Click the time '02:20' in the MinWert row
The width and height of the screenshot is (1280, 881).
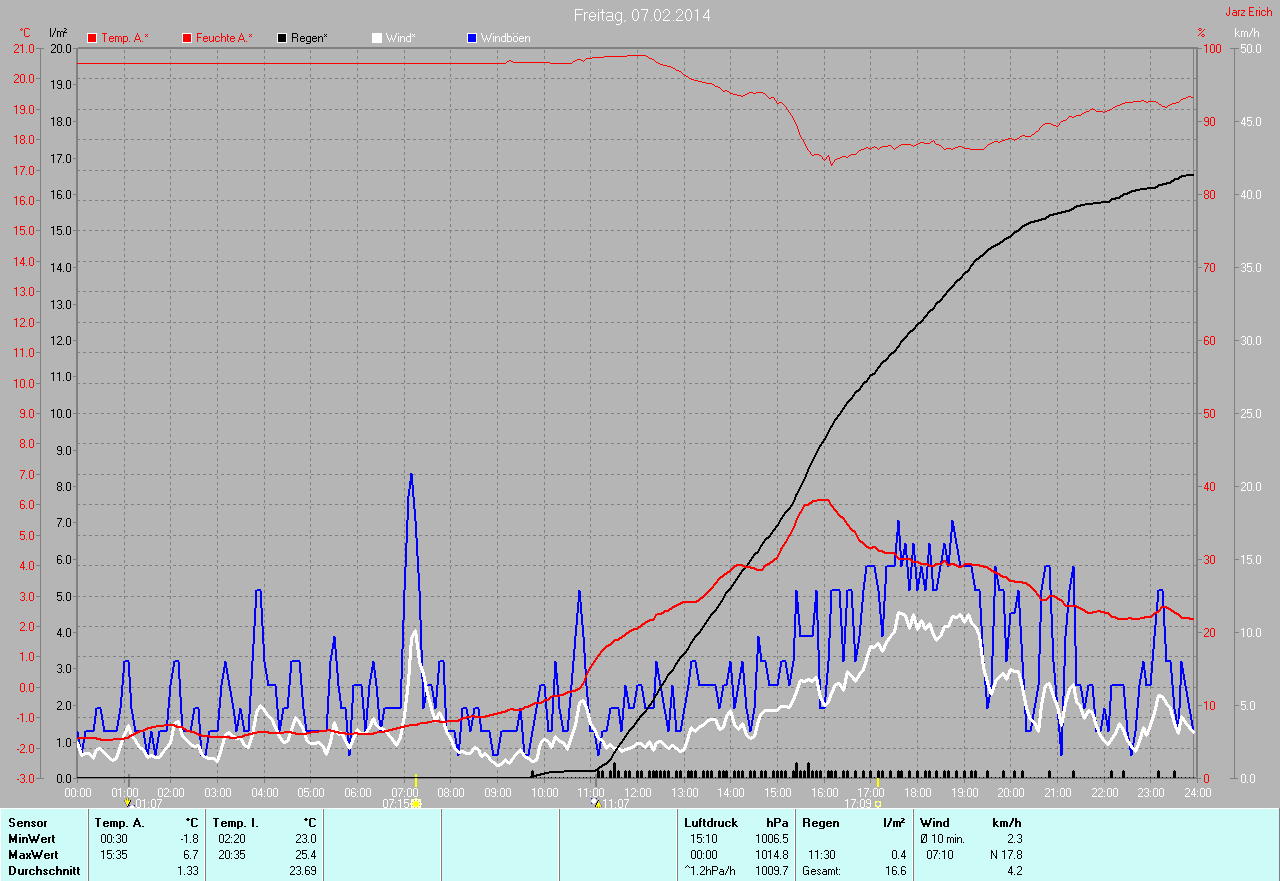[x=231, y=839]
